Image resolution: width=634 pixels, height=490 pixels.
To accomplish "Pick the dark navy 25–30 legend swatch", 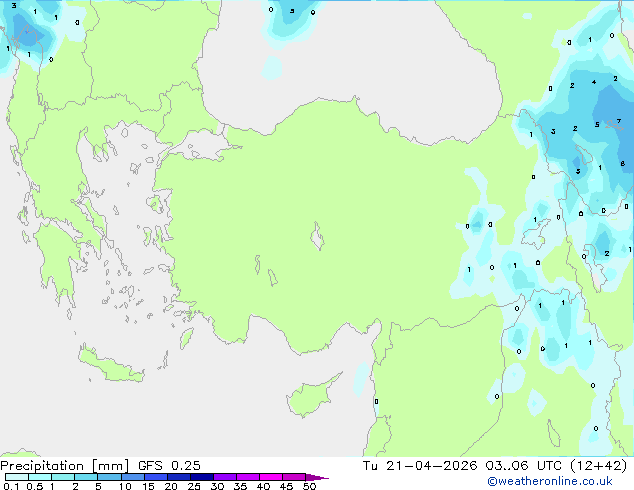I will [x=202, y=477].
